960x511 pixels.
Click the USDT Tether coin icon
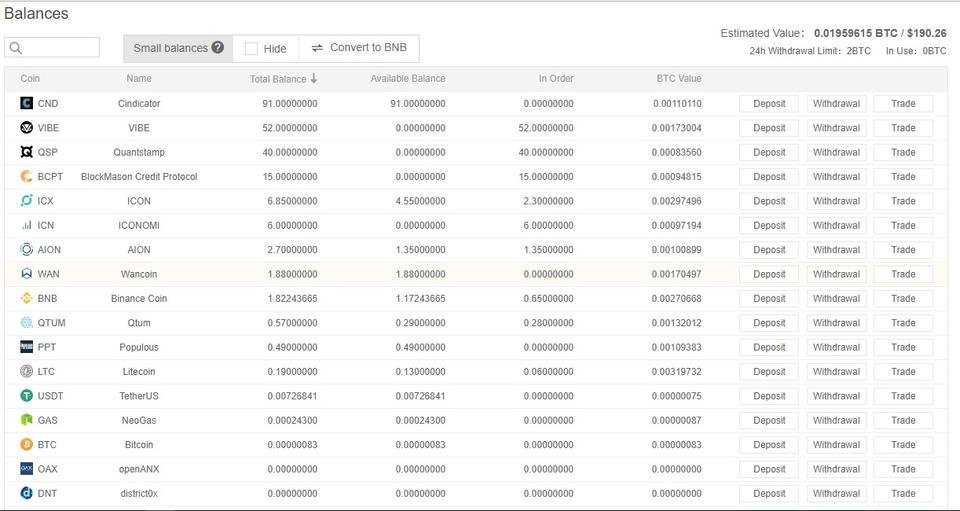(x=26, y=396)
